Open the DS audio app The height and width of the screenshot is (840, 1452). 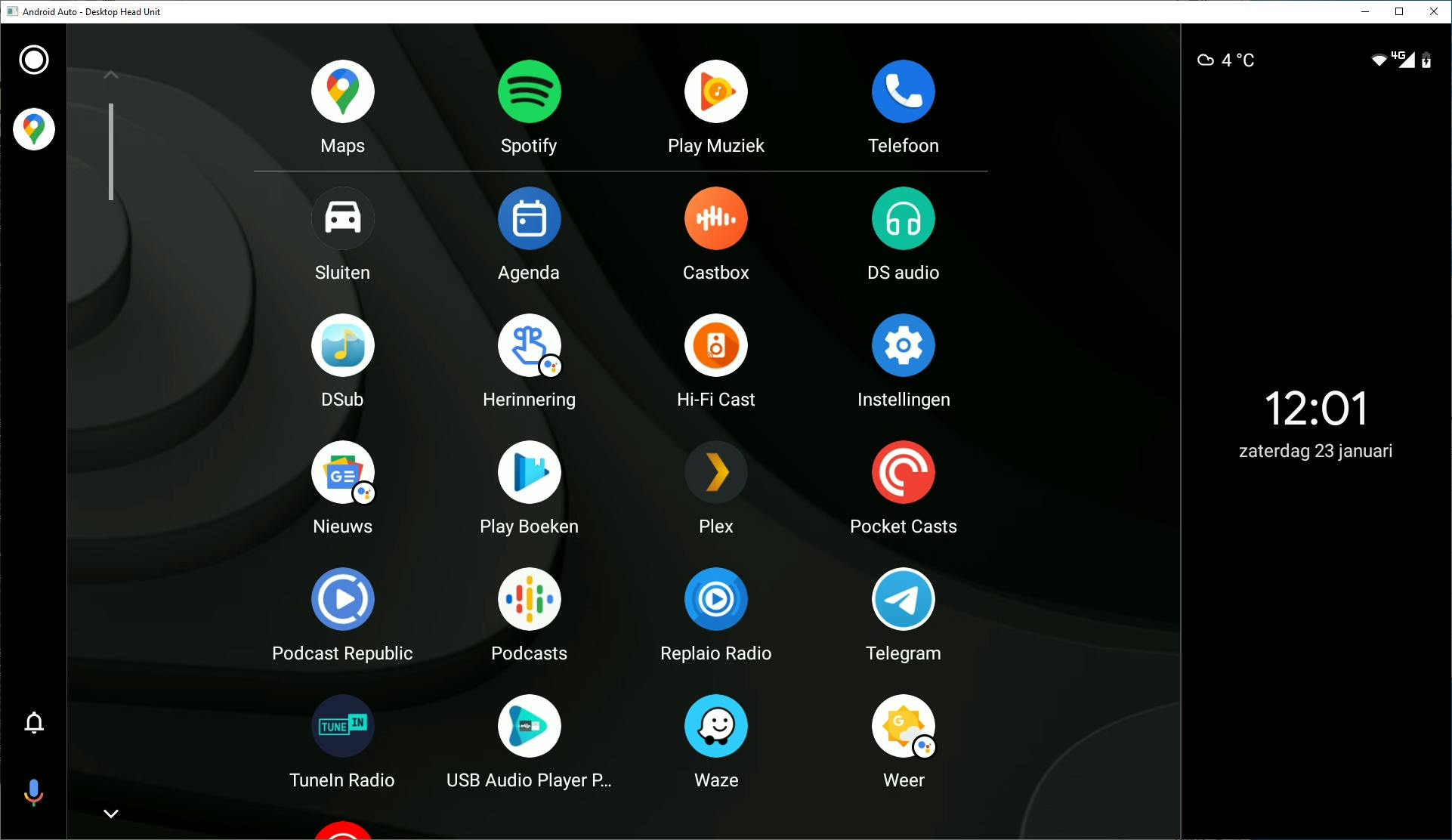(x=903, y=218)
